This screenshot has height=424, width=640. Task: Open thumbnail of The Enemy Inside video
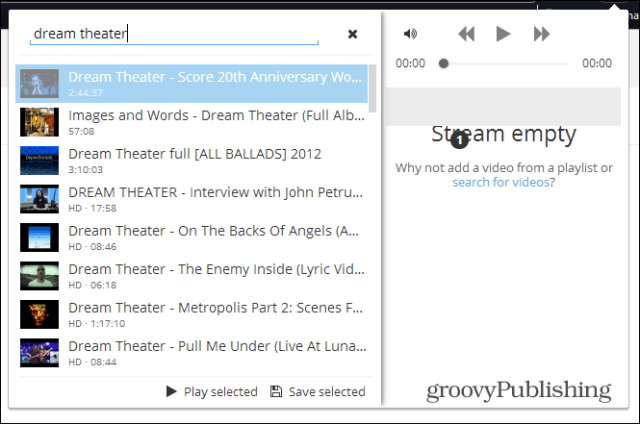coord(39,276)
